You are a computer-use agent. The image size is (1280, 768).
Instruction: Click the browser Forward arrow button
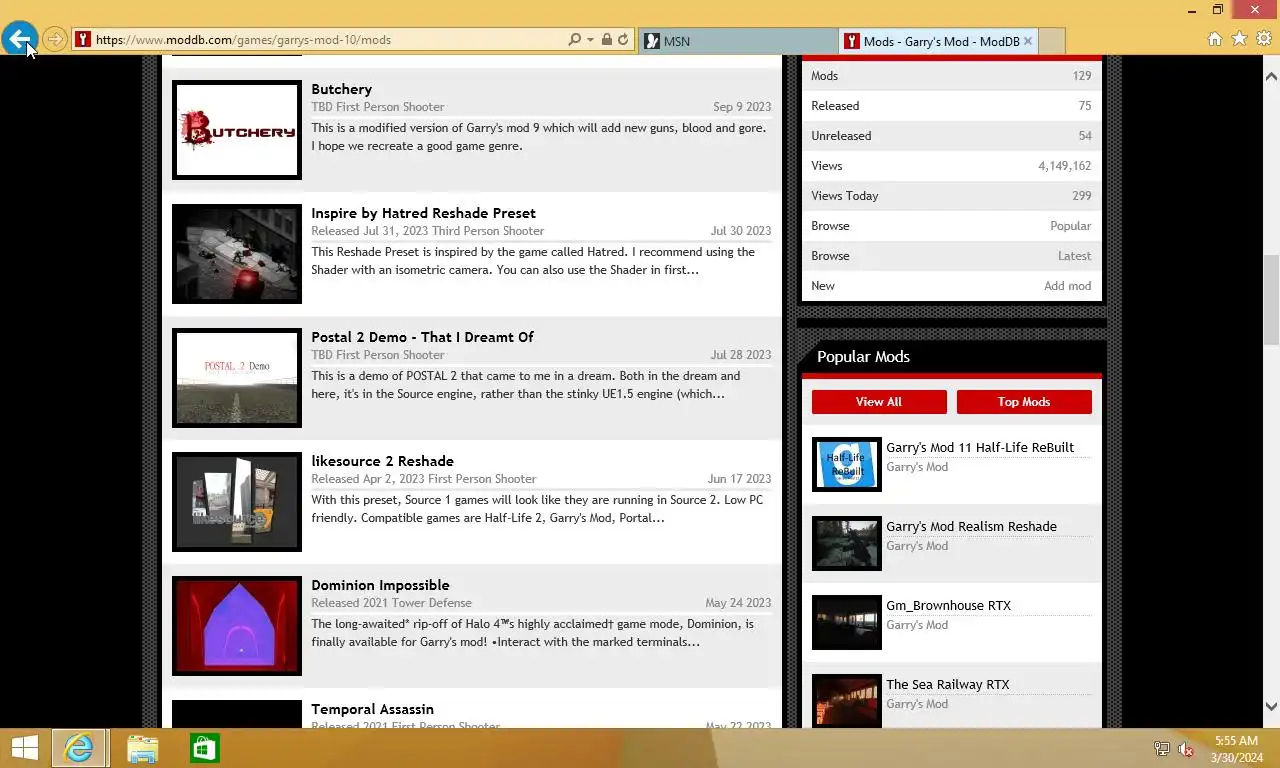tap(55, 40)
